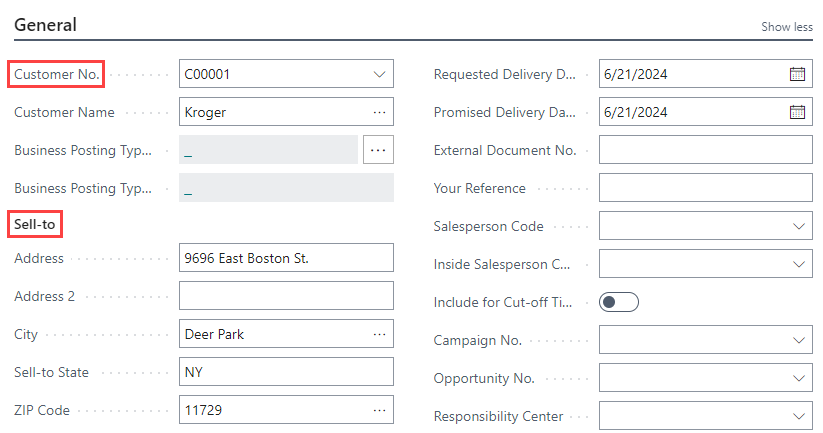The height and width of the screenshot is (433, 823).
Task: Click the Address input field
Action: pyautogui.click(x=285, y=258)
